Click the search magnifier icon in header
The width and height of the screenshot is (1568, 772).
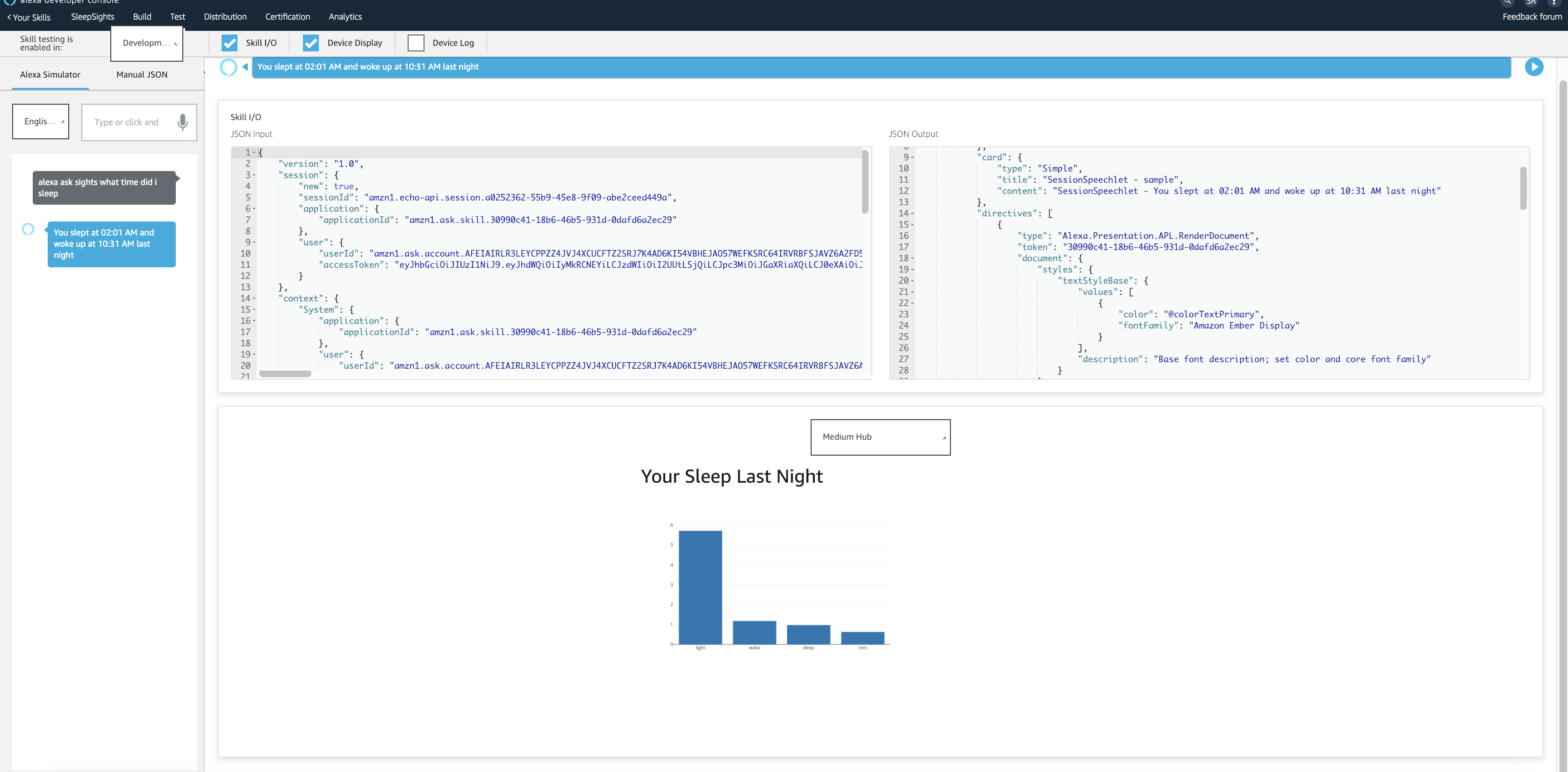click(x=1507, y=2)
